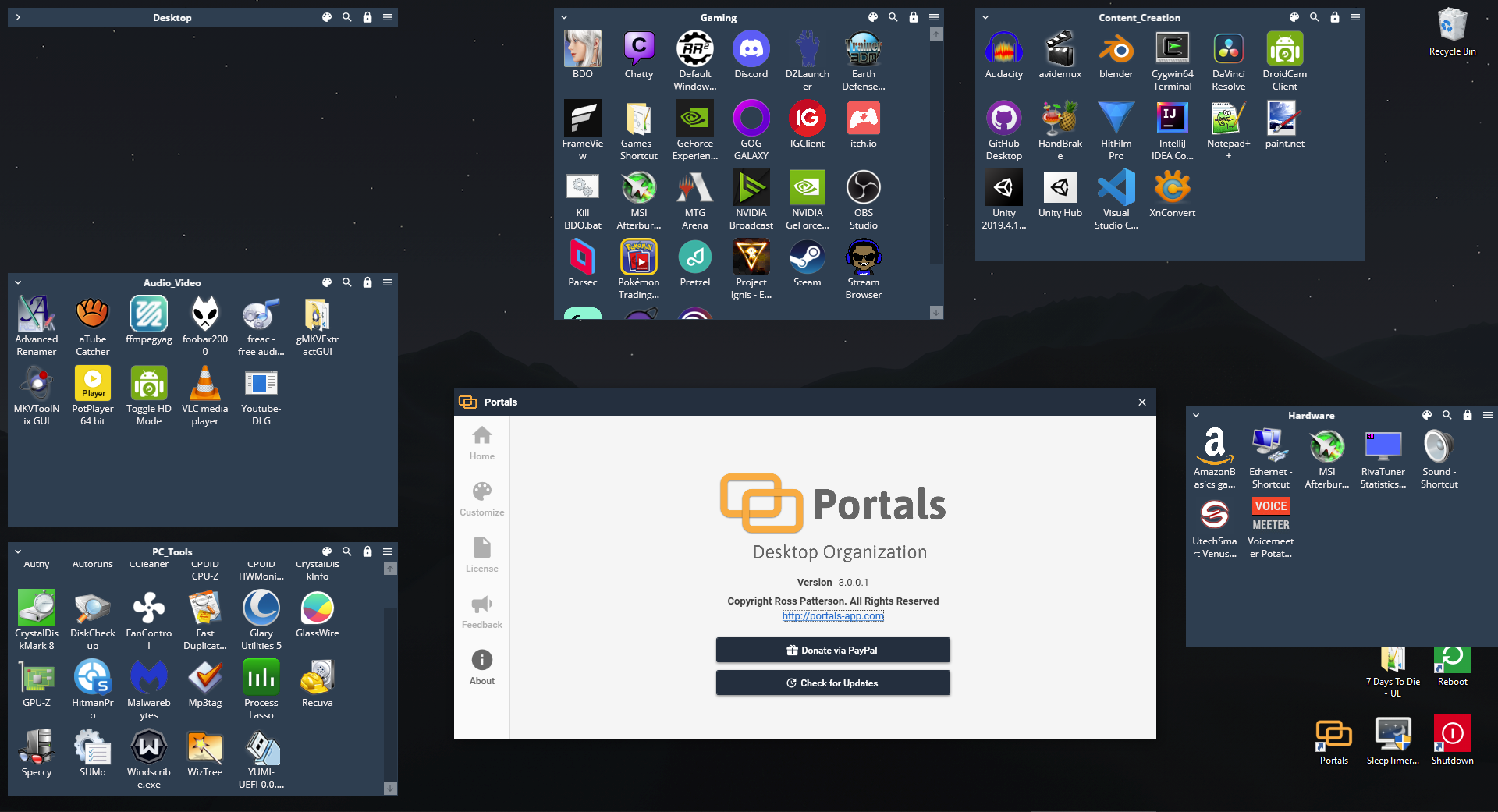Click Gaming portal scroll down arrow
This screenshot has width=1498, height=812.
[x=936, y=313]
